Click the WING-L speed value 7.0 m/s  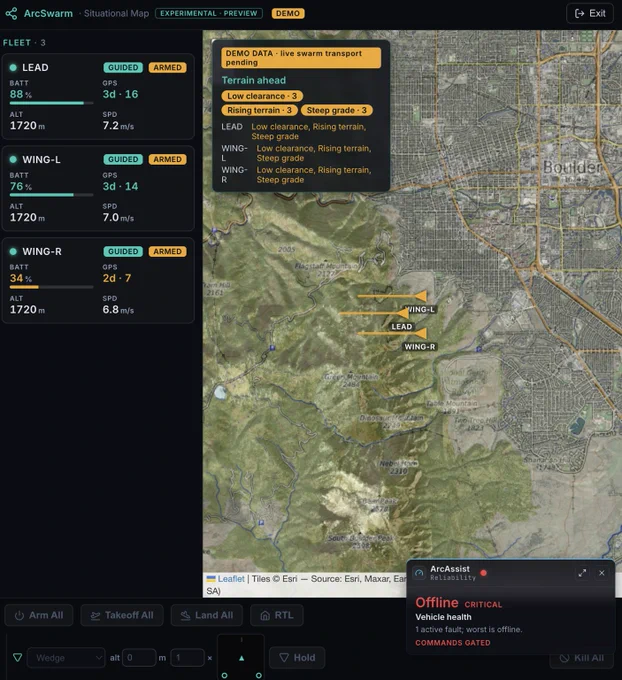118,218
